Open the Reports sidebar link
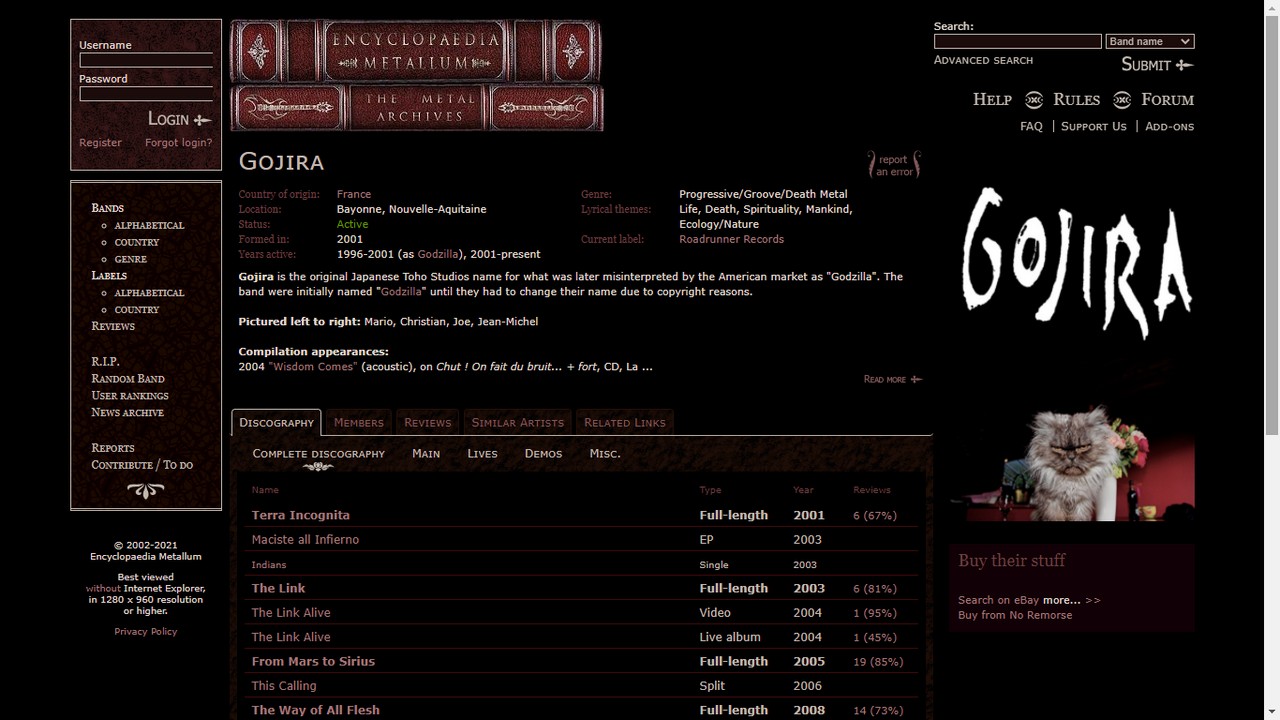The width and height of the screenshot is (1280, 720). 113,448
